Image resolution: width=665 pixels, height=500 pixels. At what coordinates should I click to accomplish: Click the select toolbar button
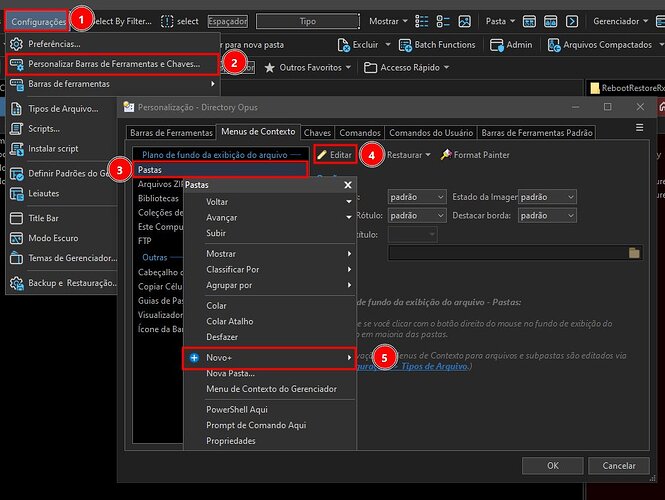point(180,21)
